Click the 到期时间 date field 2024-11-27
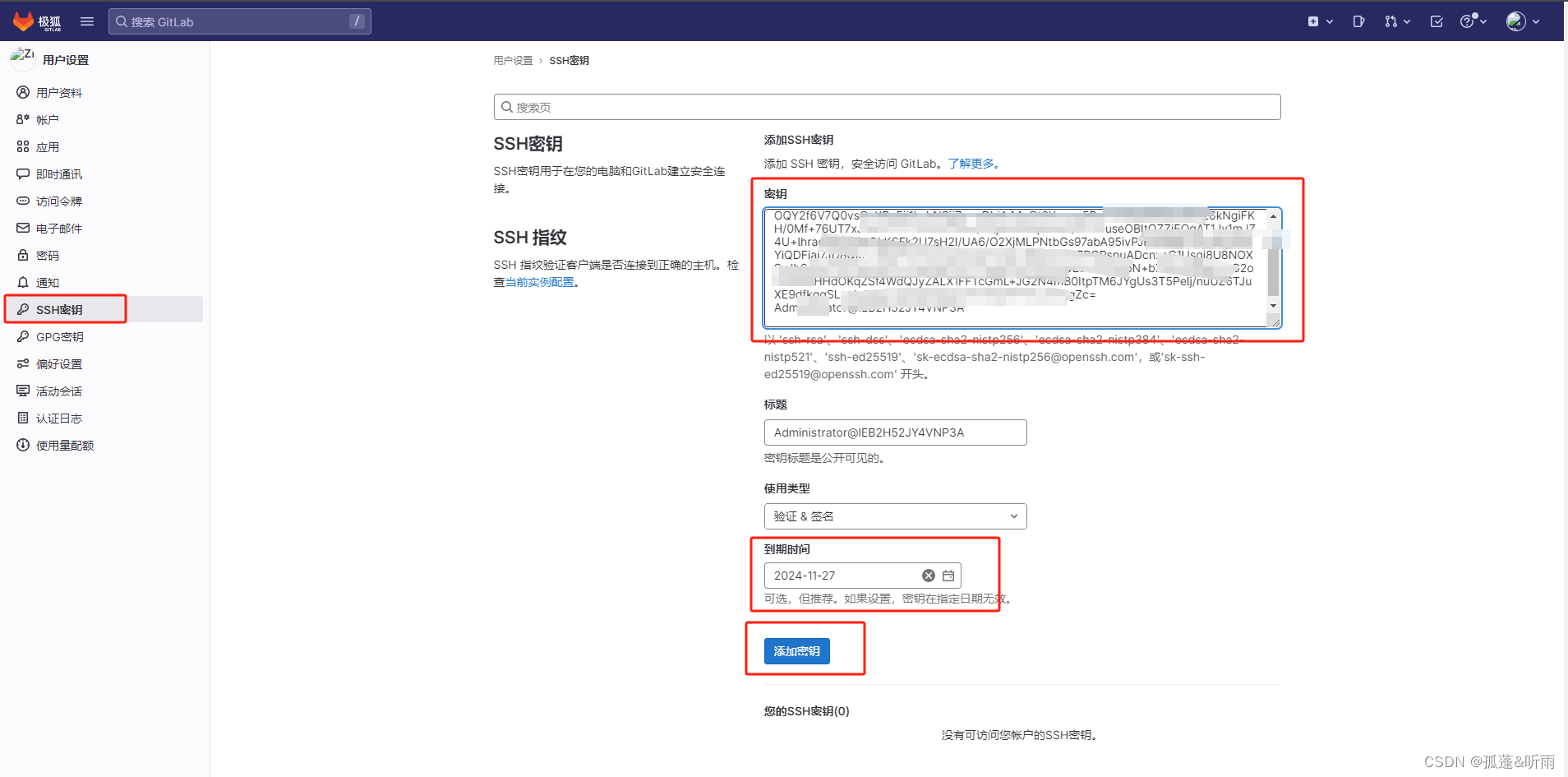Viewport: 1568px width, 777px height. pyautogui.click(x=862, y=576)
